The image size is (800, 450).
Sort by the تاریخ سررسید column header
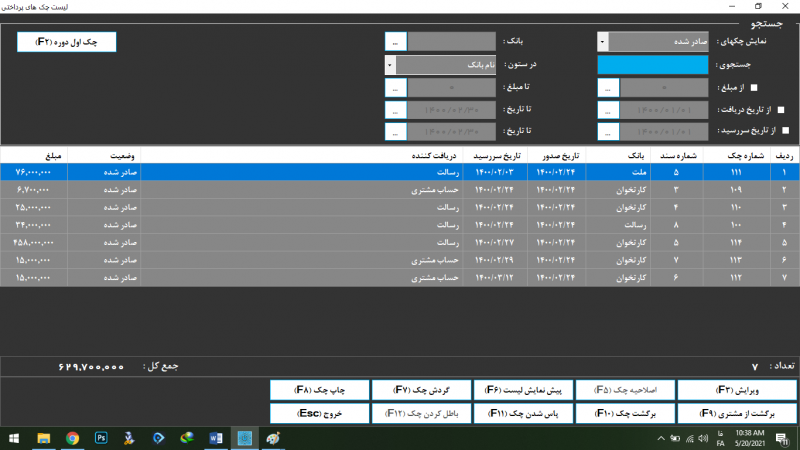(x=495, y=156)
